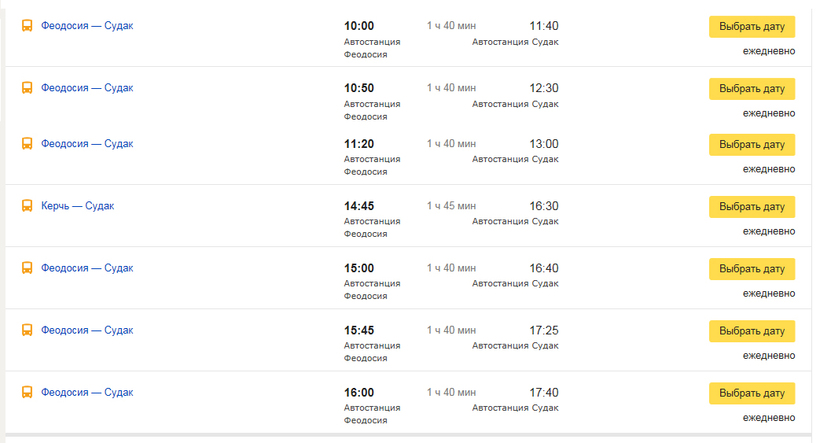
Task: Click the bus icon for the 10:50 departure
Action: click(27, 88)
